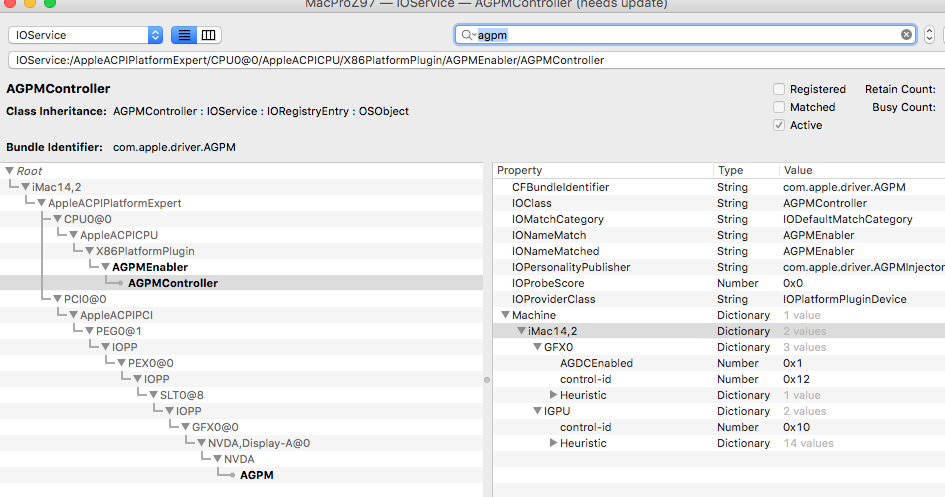Select the IOClass property row
Viewport: 945px width, 497px height.
click(719, 203)
